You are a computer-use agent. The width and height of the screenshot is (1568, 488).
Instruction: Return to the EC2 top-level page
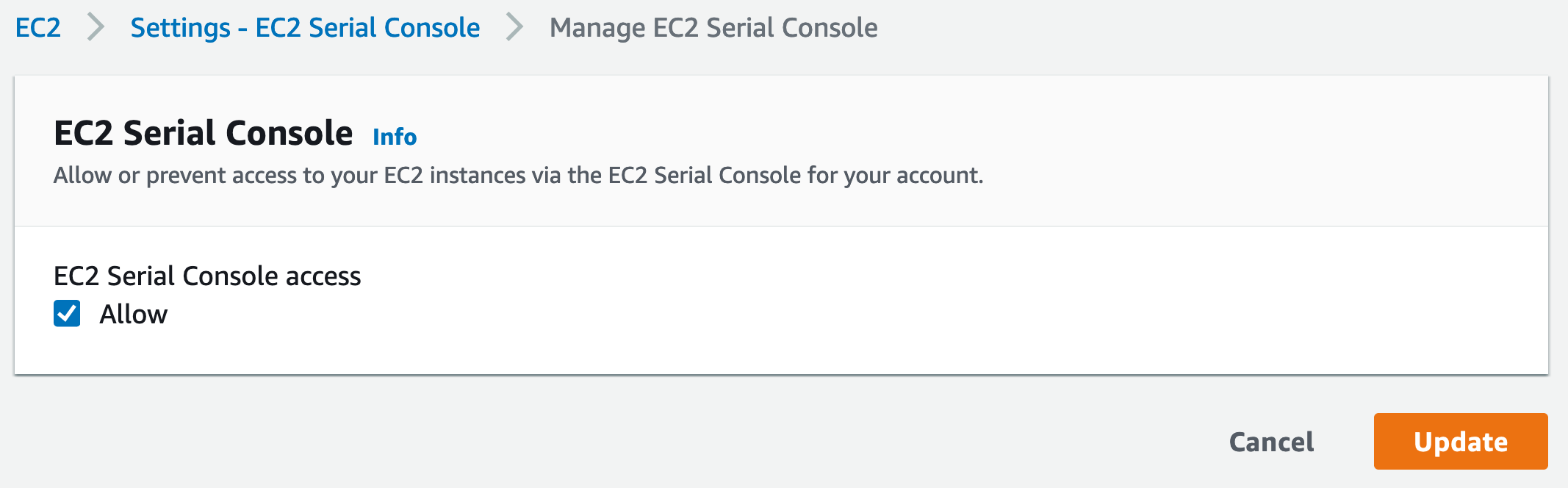pyautogui.click(x=38, y=28)
